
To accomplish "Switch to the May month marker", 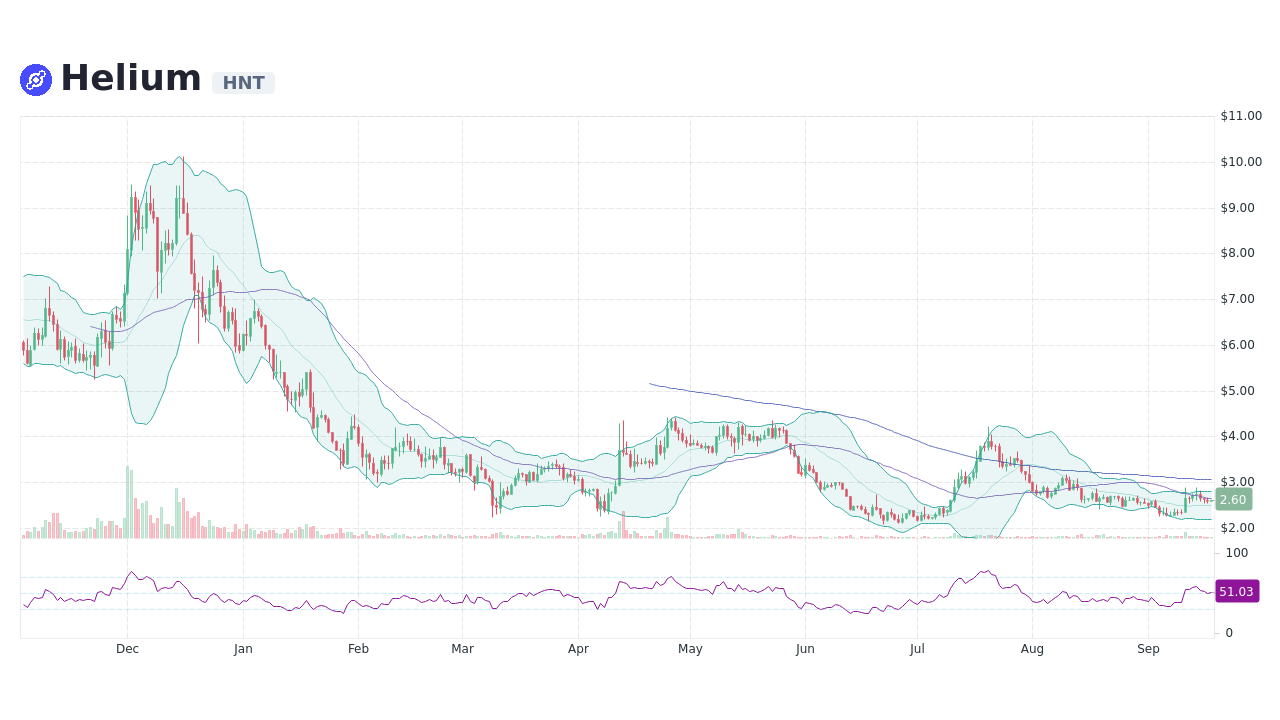I will (x=690, y=648).
